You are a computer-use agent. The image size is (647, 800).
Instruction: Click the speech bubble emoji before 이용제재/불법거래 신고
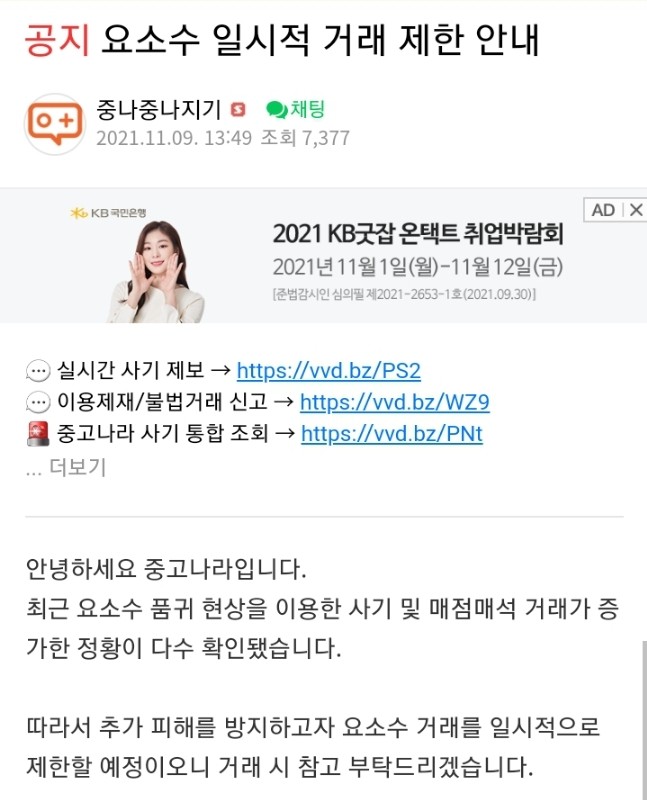tap(38, 403)
